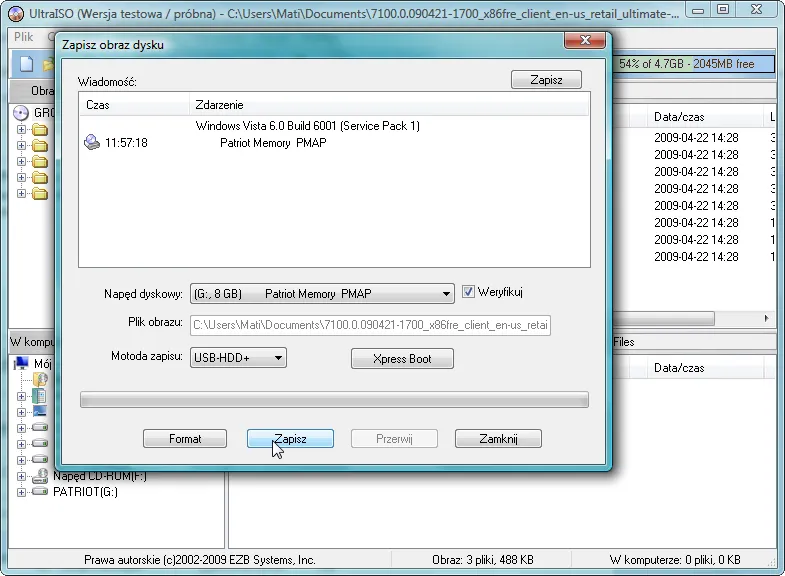Click the UltraISO app icon in the title bar

(15, 13)
